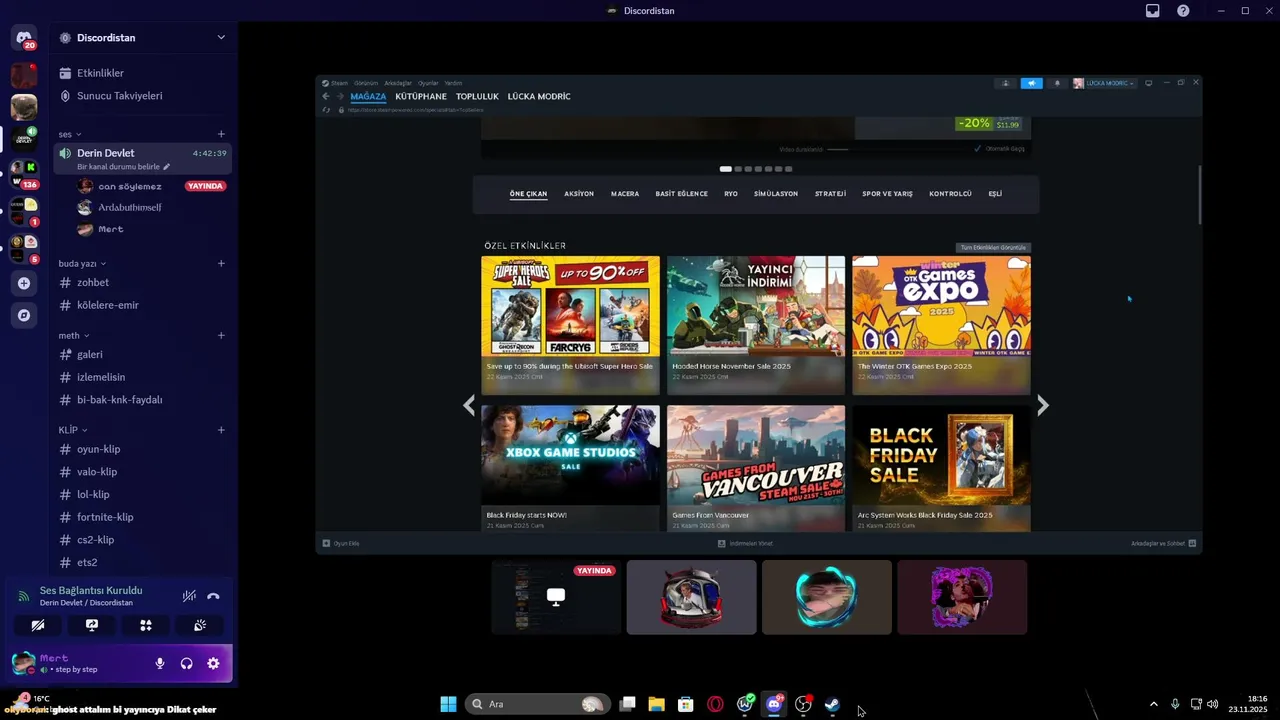Click Windows taskbar search box
This screenshot has height=720, width=1280.
pos(538,704)
